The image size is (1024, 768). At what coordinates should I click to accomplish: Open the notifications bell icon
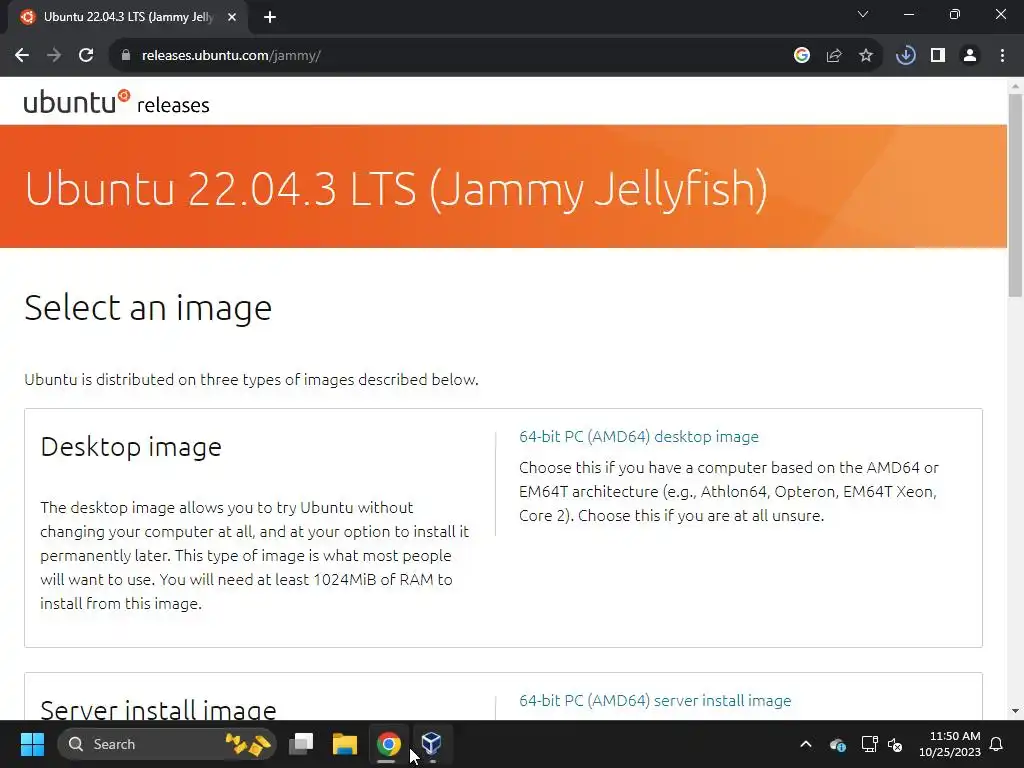(997, 744)
